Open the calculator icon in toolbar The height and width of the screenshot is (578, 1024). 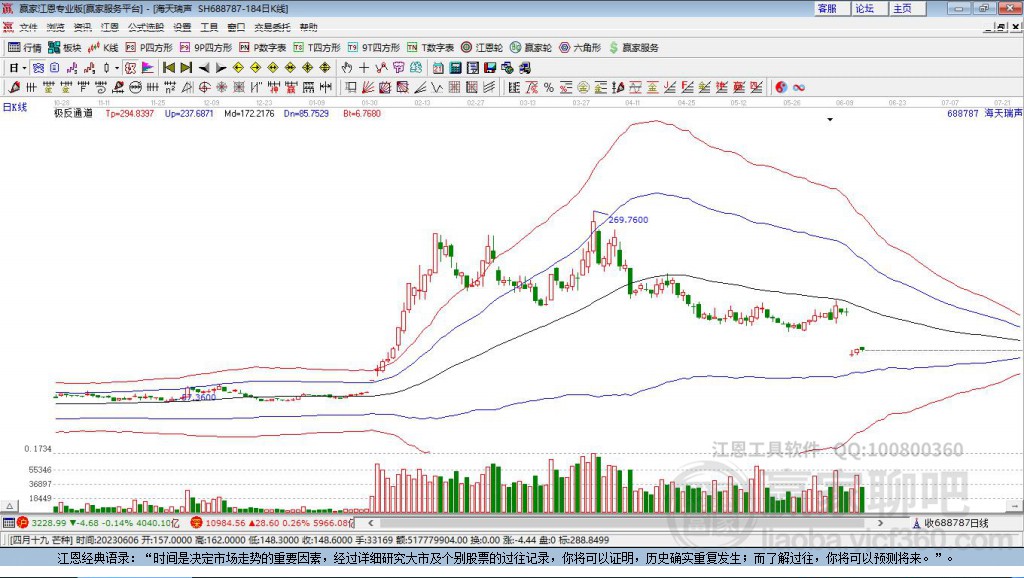coord(455,67)
